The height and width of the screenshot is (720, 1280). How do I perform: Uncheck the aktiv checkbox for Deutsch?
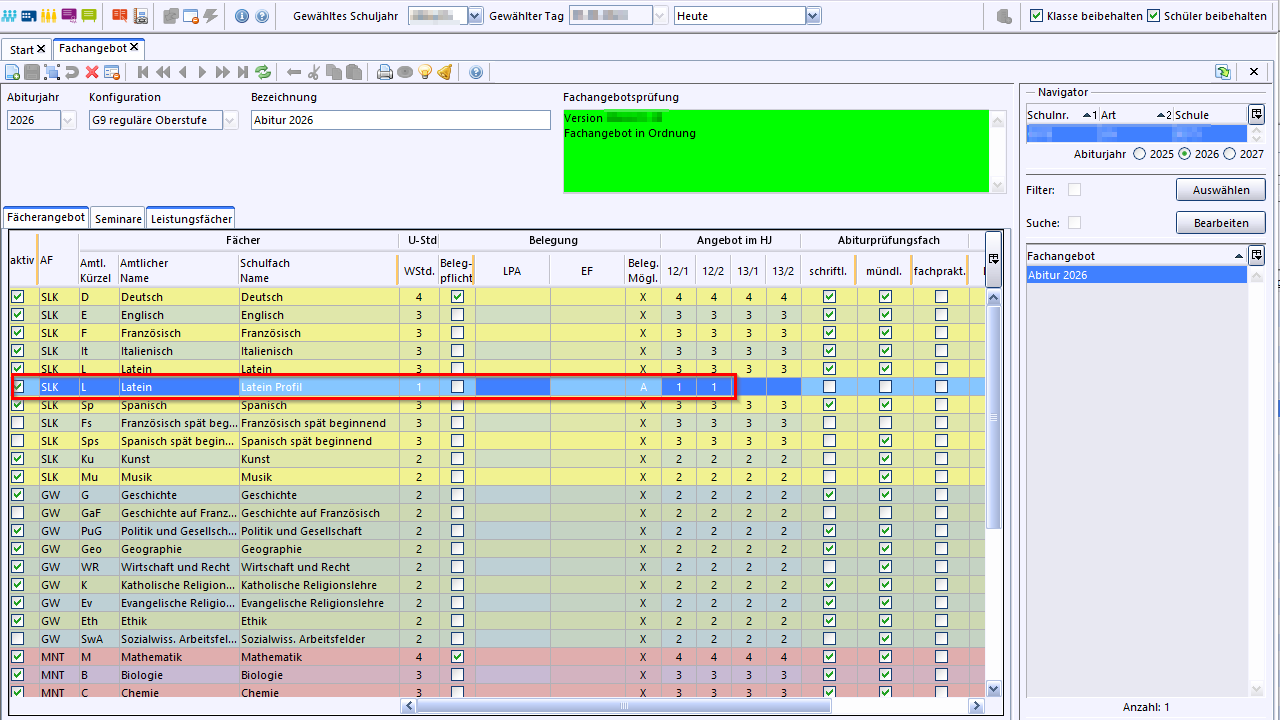(x=17, y=297)
